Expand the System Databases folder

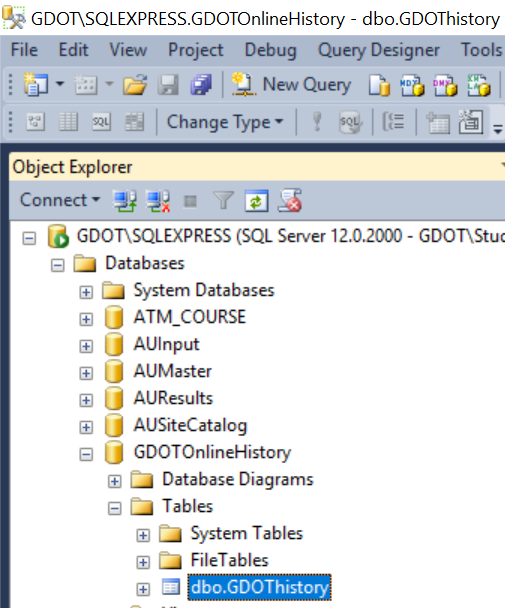86,292
